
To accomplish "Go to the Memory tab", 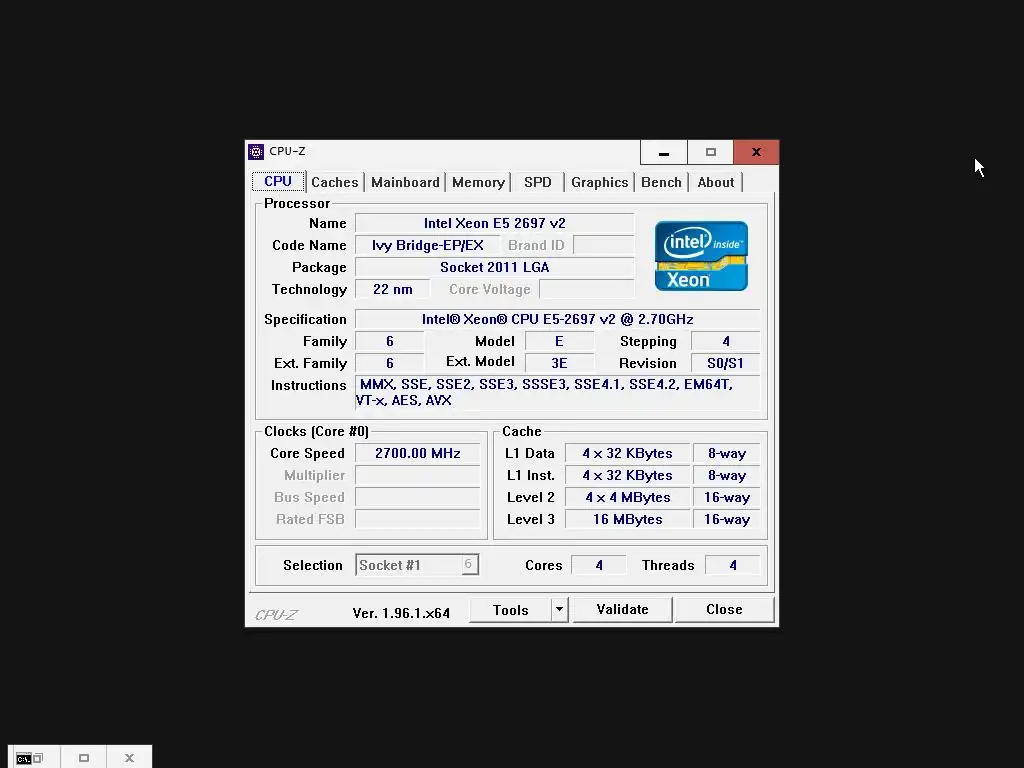I will tap(478, 182).
